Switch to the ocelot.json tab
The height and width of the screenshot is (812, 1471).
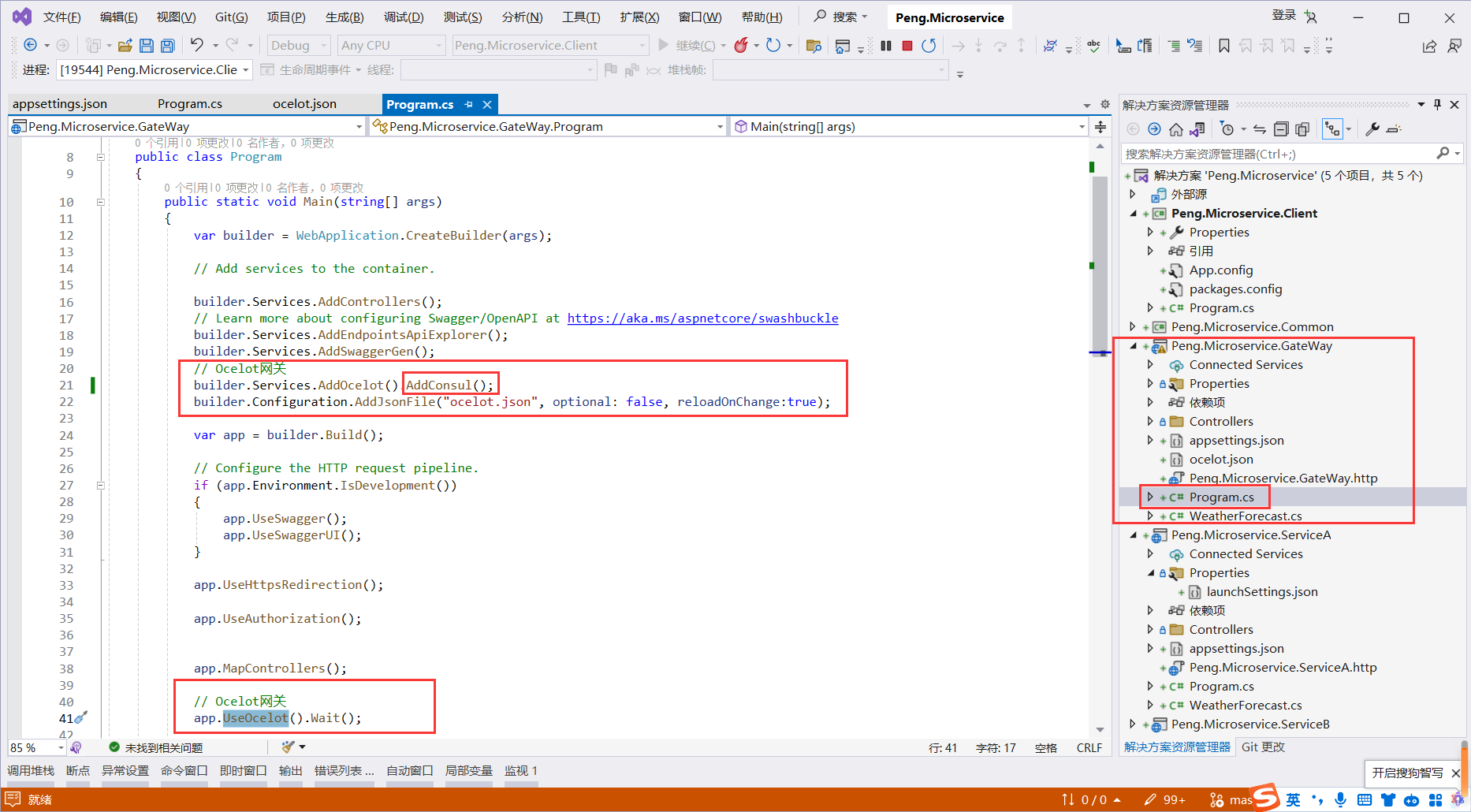coord(304,104)
